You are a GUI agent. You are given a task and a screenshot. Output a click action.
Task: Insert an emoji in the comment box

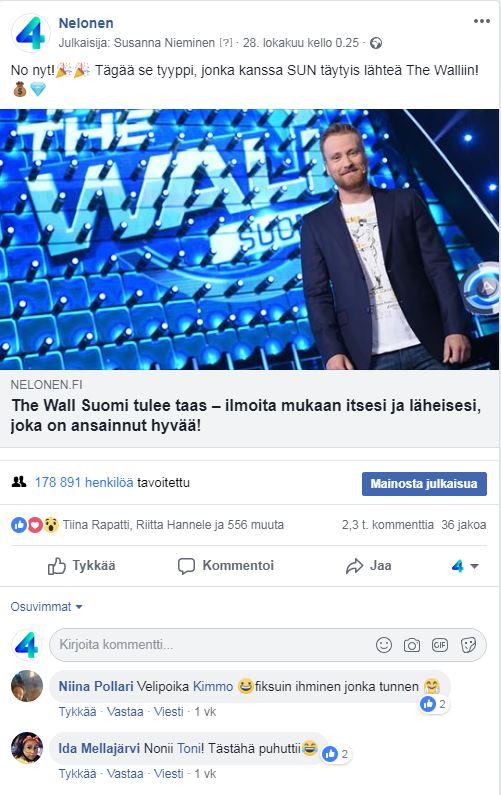tap(384, 644)
